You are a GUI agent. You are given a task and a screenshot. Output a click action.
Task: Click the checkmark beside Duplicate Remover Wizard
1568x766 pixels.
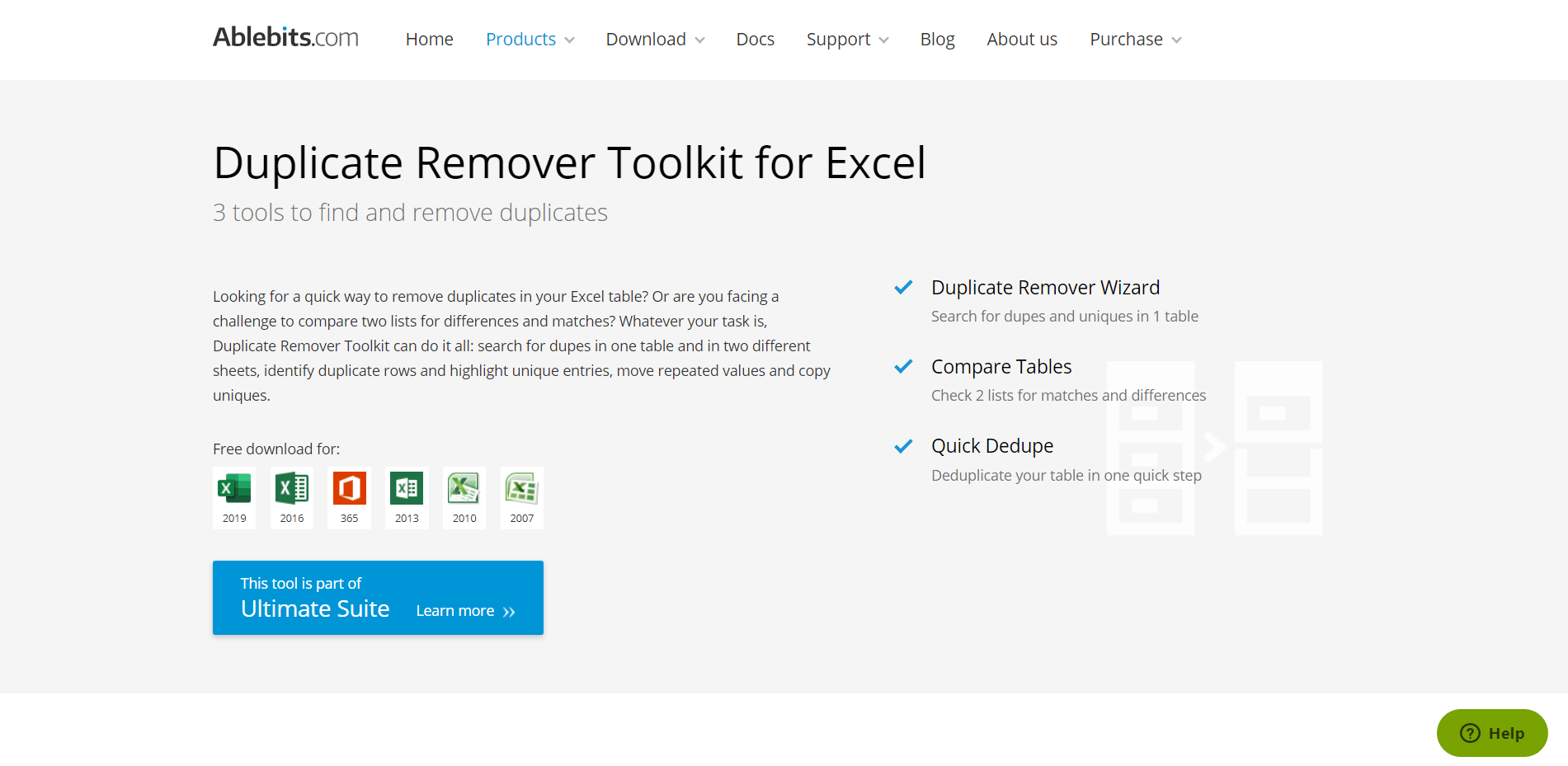pos(903,287)
